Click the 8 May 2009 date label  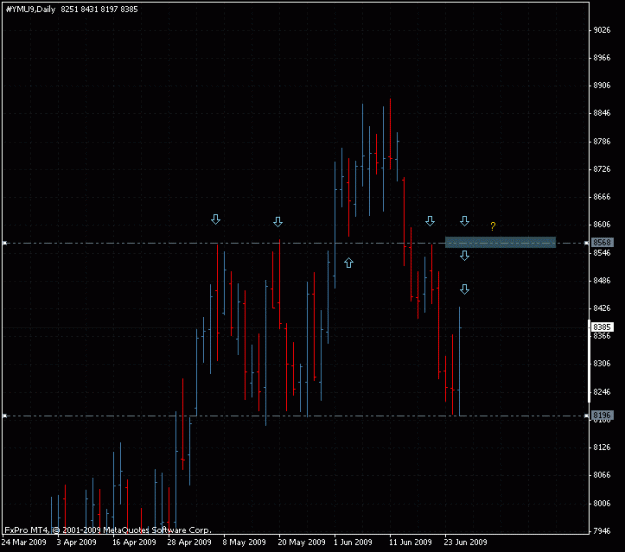pyautogui.click(x=244, y=542)
